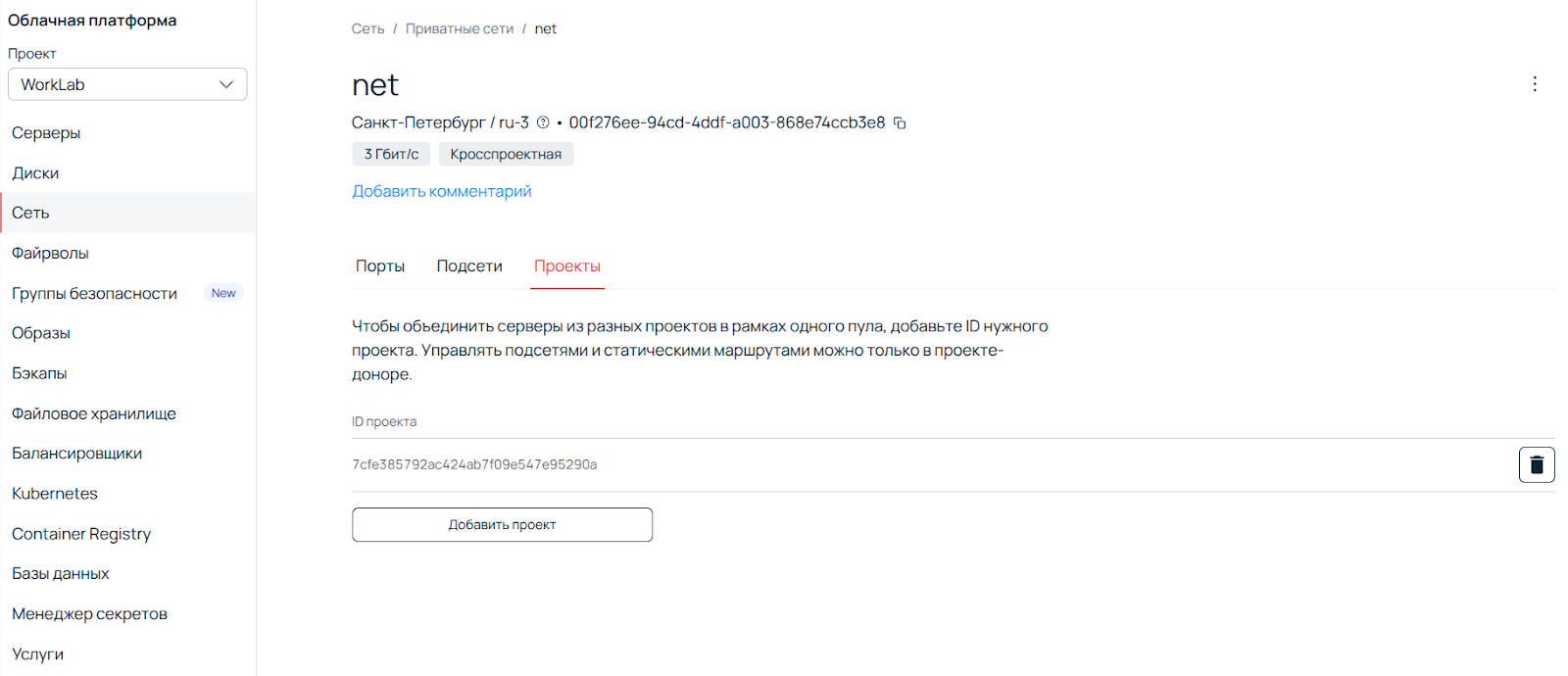Open Файрволы in the sidebar

coord(127,253)
